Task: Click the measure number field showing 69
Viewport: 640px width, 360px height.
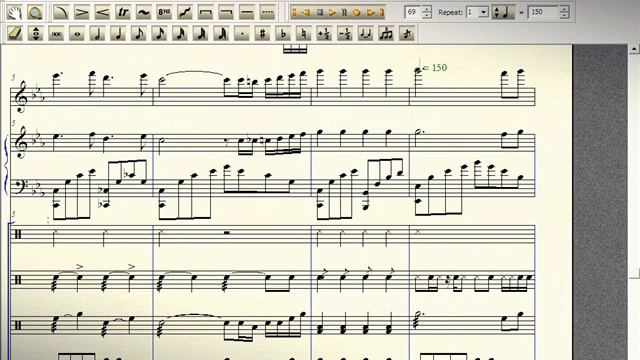Action: (x=413, y=12)
